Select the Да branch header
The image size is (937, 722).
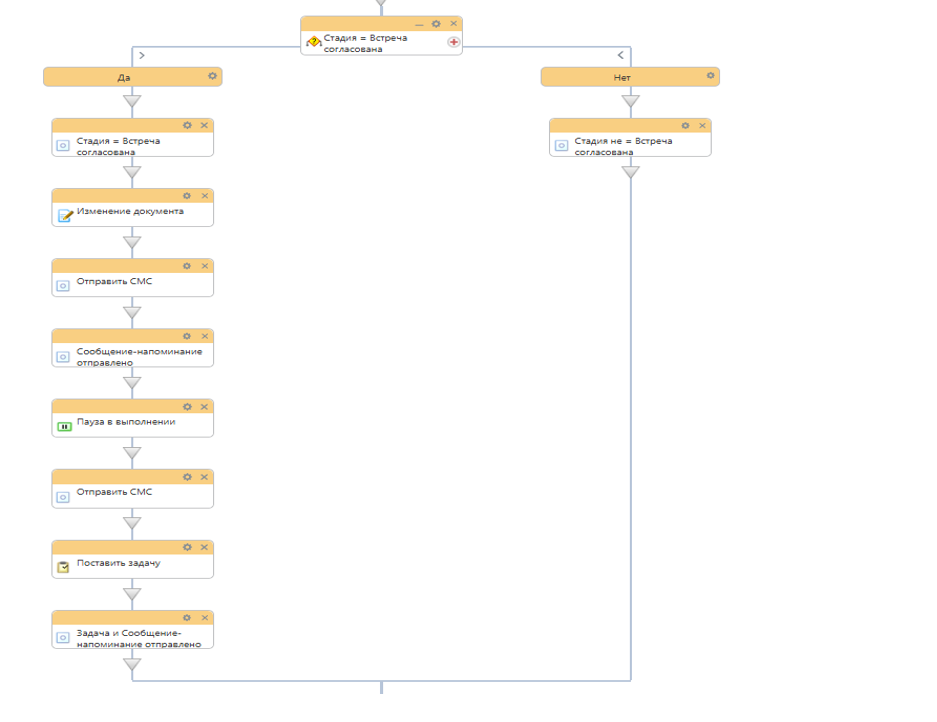[x=133, y=77]
